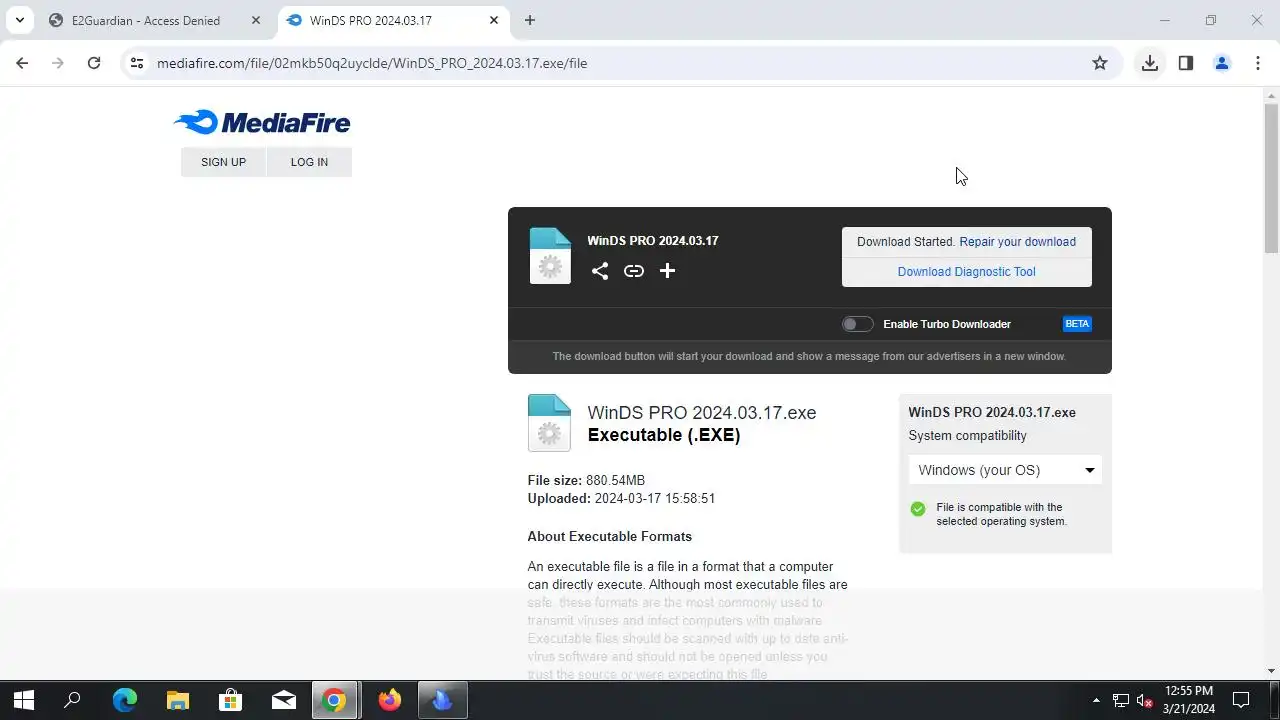Copy link using the chain icon
The height and width of the screenshot is (720, 1280).
tap(634, 271)
